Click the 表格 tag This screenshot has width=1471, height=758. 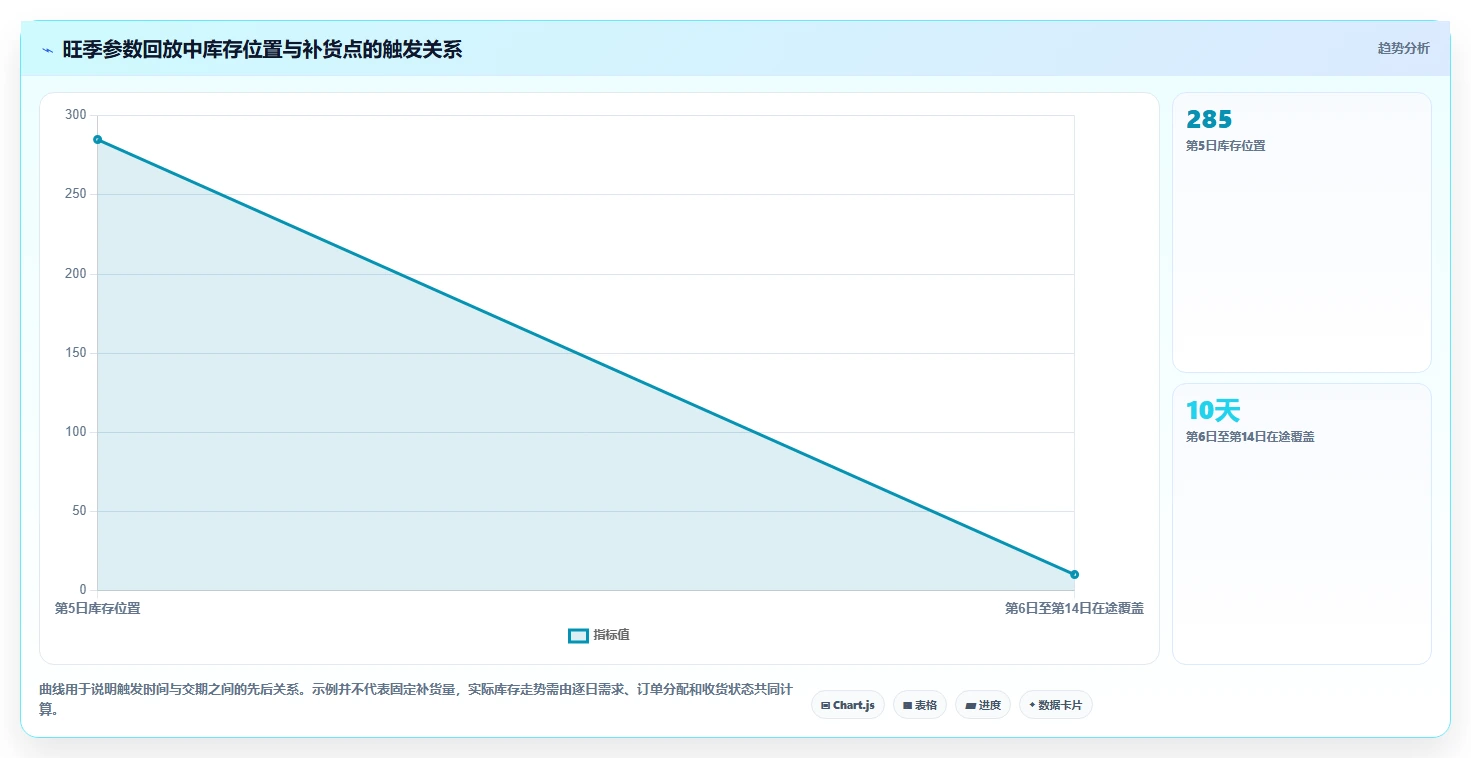(919, 705)
